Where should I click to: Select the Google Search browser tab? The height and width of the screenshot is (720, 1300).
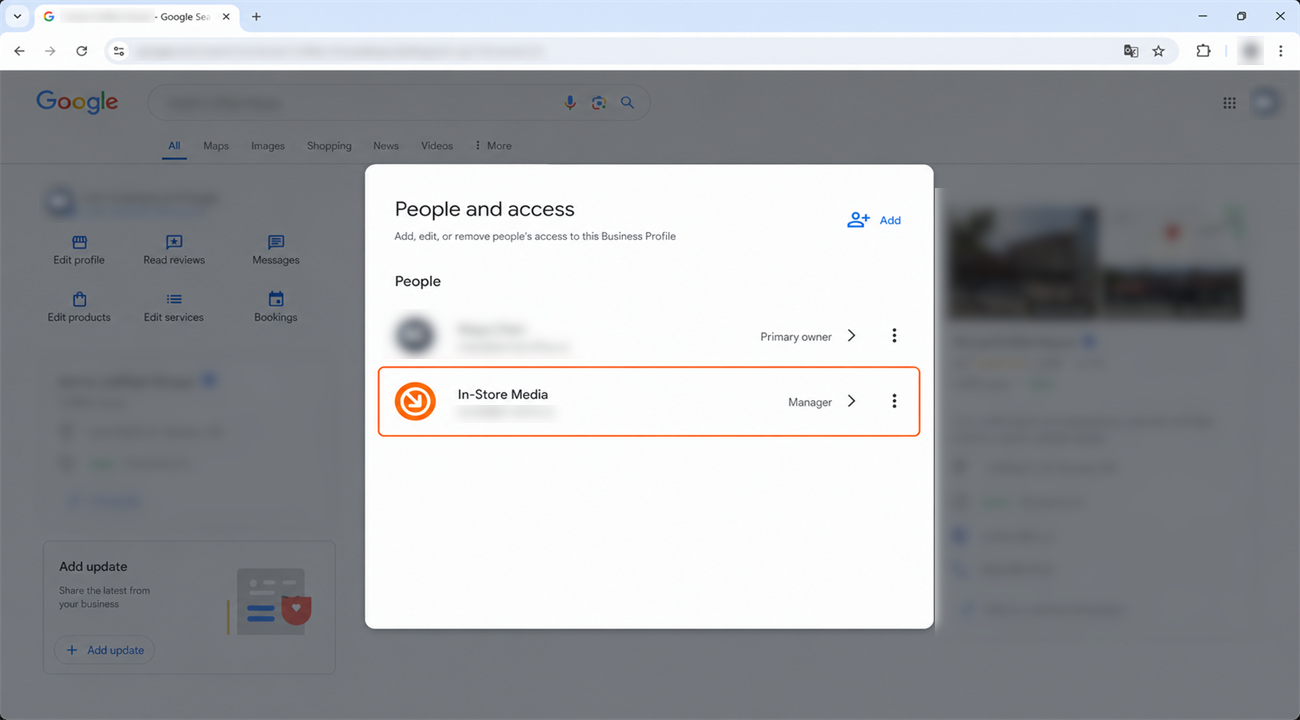coord(138,17)
